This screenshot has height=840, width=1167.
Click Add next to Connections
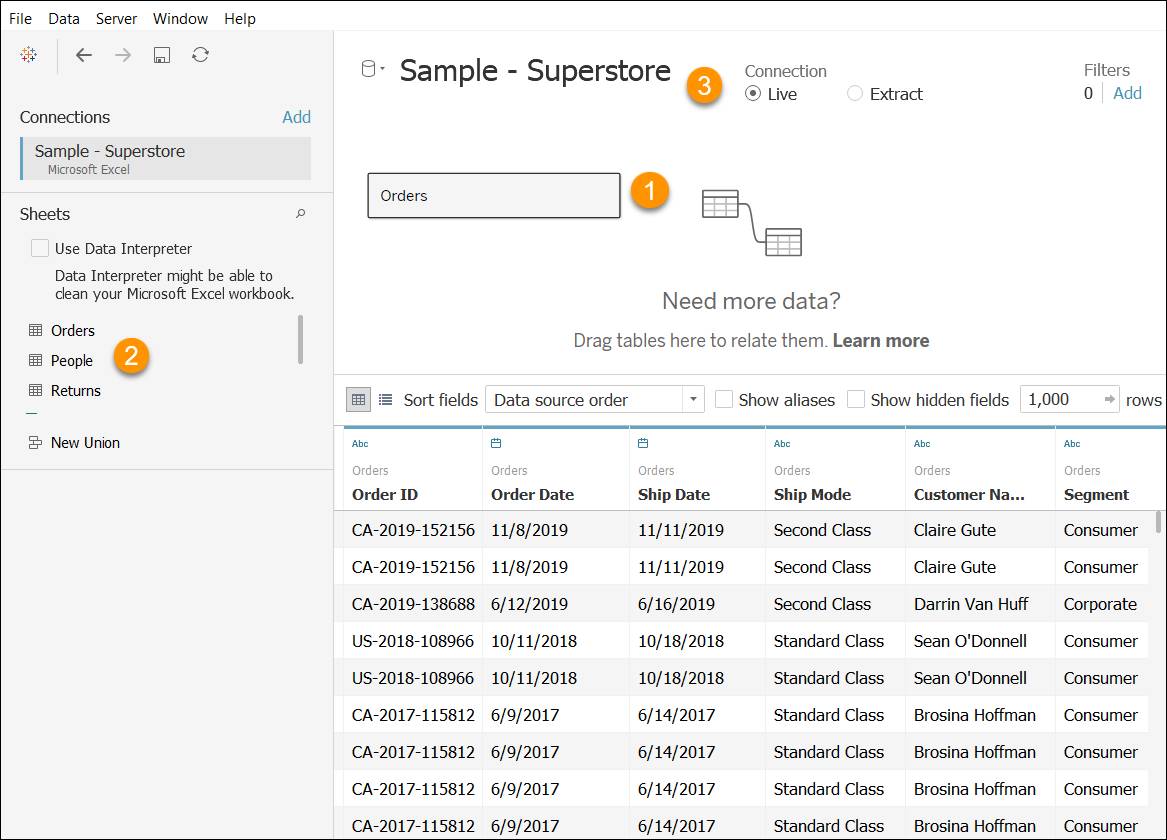(x=296, y=117)
